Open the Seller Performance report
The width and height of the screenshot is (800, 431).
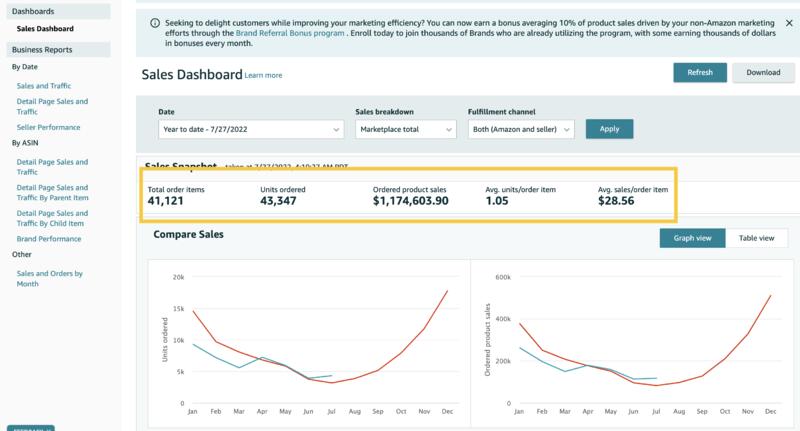click(48, 127)
